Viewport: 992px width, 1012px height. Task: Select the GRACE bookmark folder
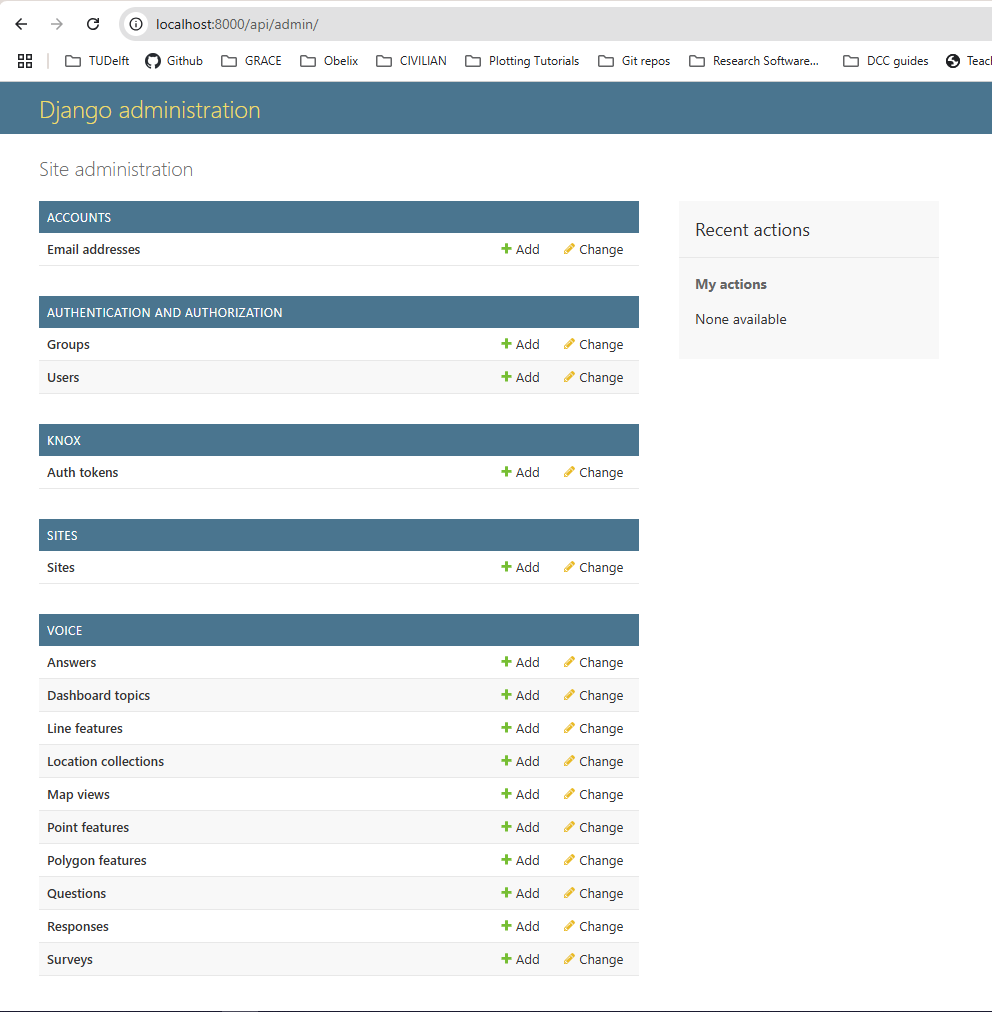click(x=251, y=61)
